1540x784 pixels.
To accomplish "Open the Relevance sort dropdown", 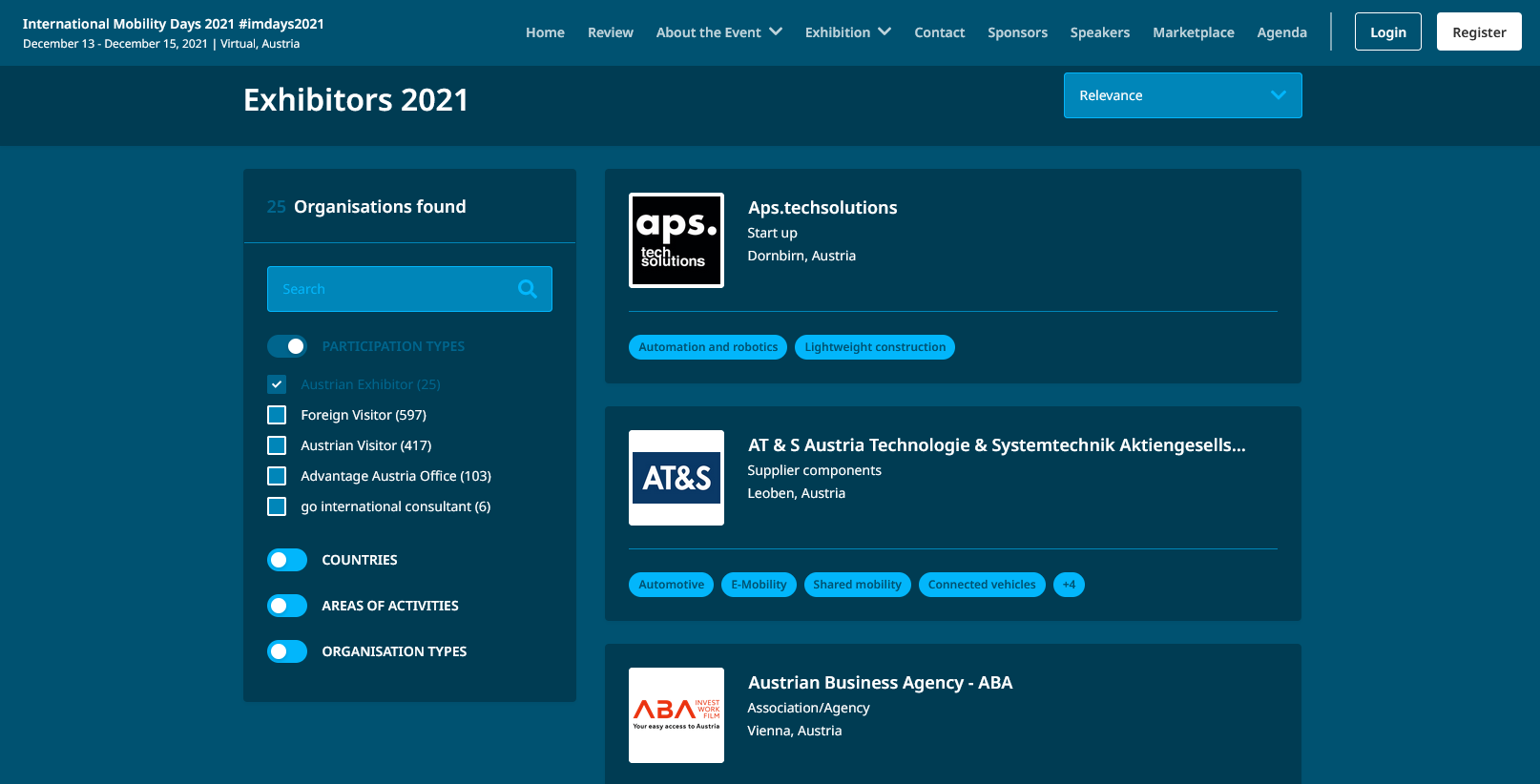I will [x=1182, y=95].
